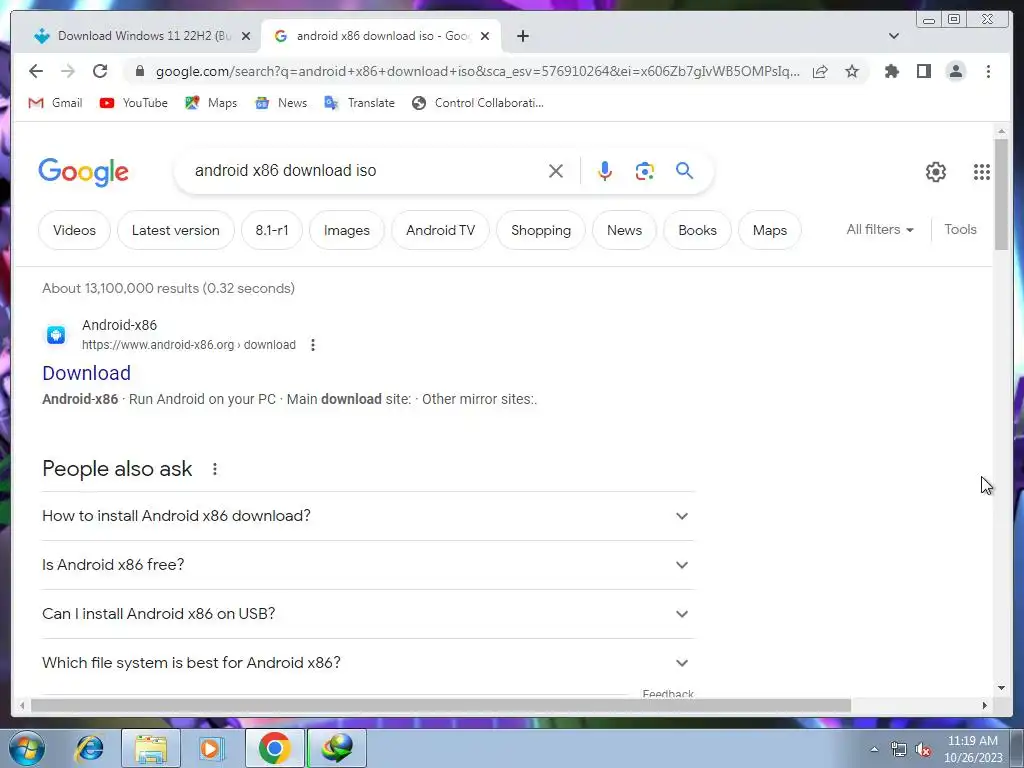Search by image with camera icon
Image resolution: width=1024 pixels, height=768 pixels.
(x=645, y=171)
